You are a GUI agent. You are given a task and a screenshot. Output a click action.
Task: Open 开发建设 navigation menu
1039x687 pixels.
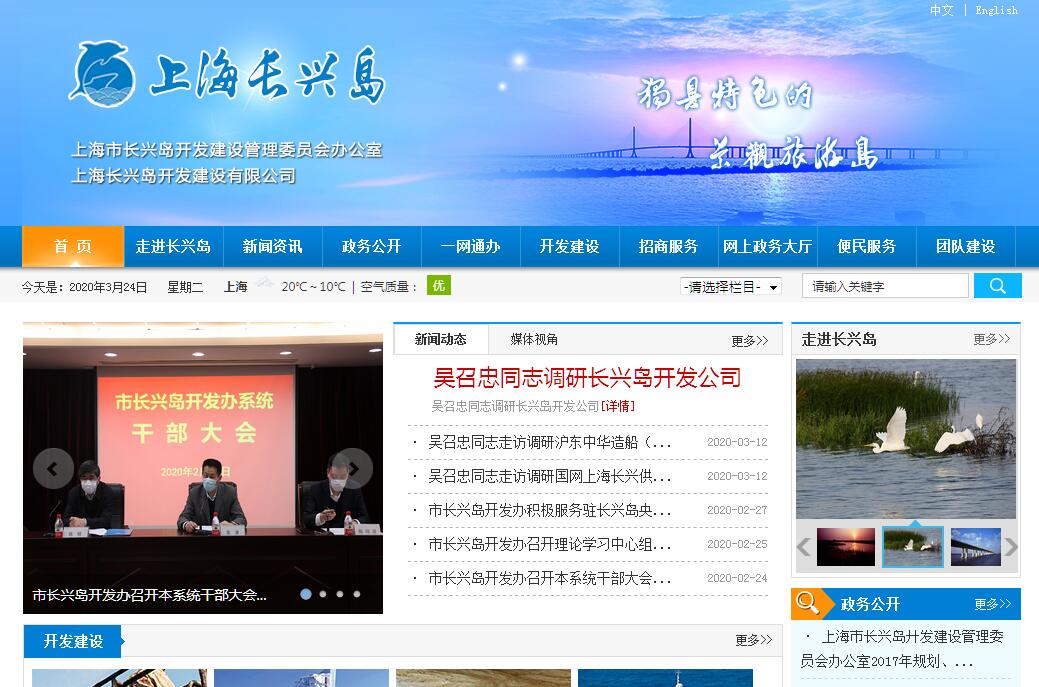569,246
